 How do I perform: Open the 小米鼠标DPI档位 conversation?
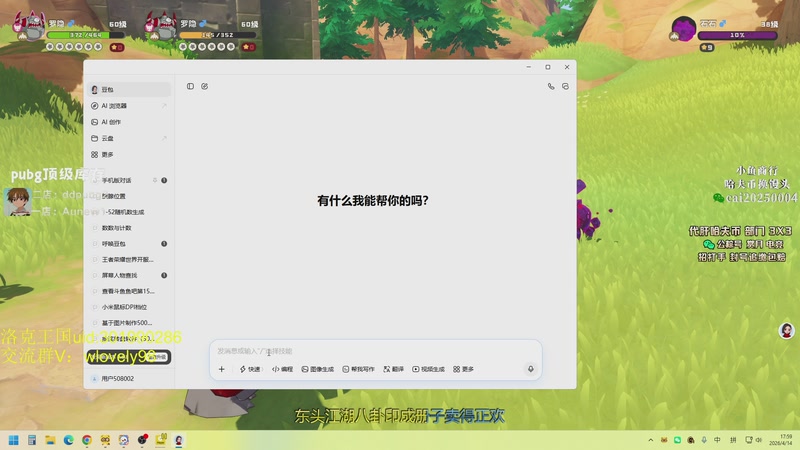[129, 307]
